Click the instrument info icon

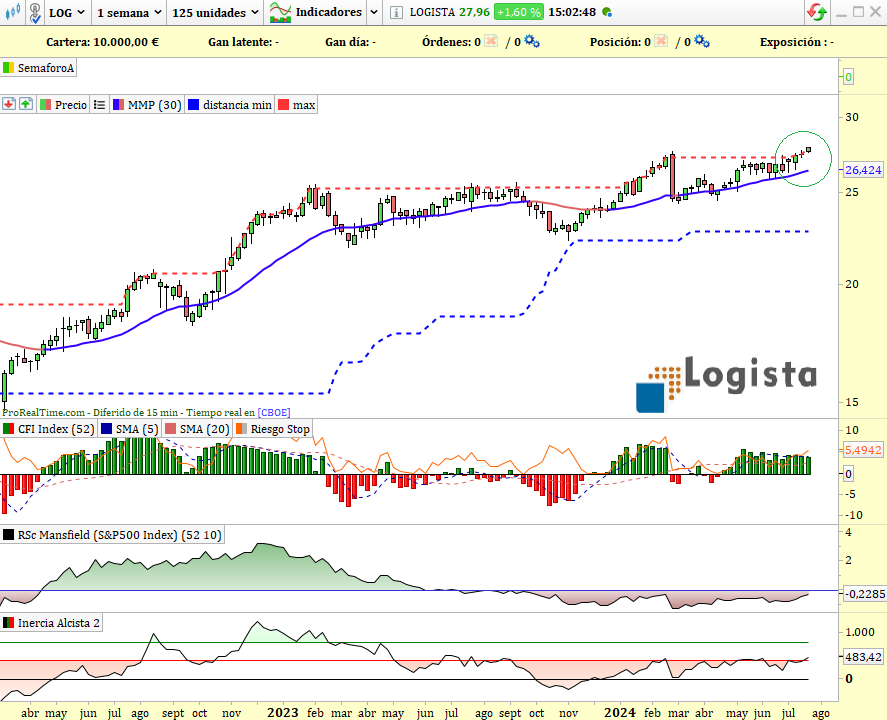(397, 12)
